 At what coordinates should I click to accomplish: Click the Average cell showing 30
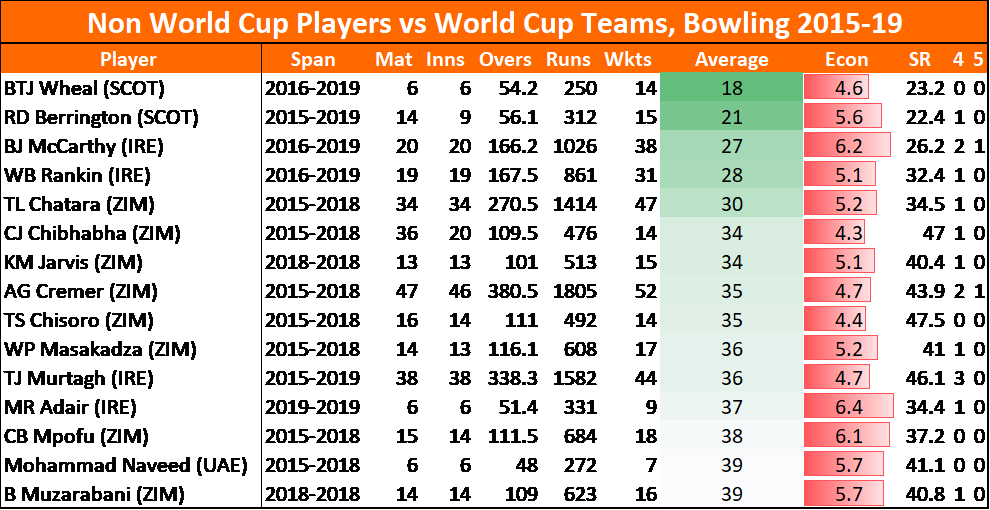pos(731,204)
